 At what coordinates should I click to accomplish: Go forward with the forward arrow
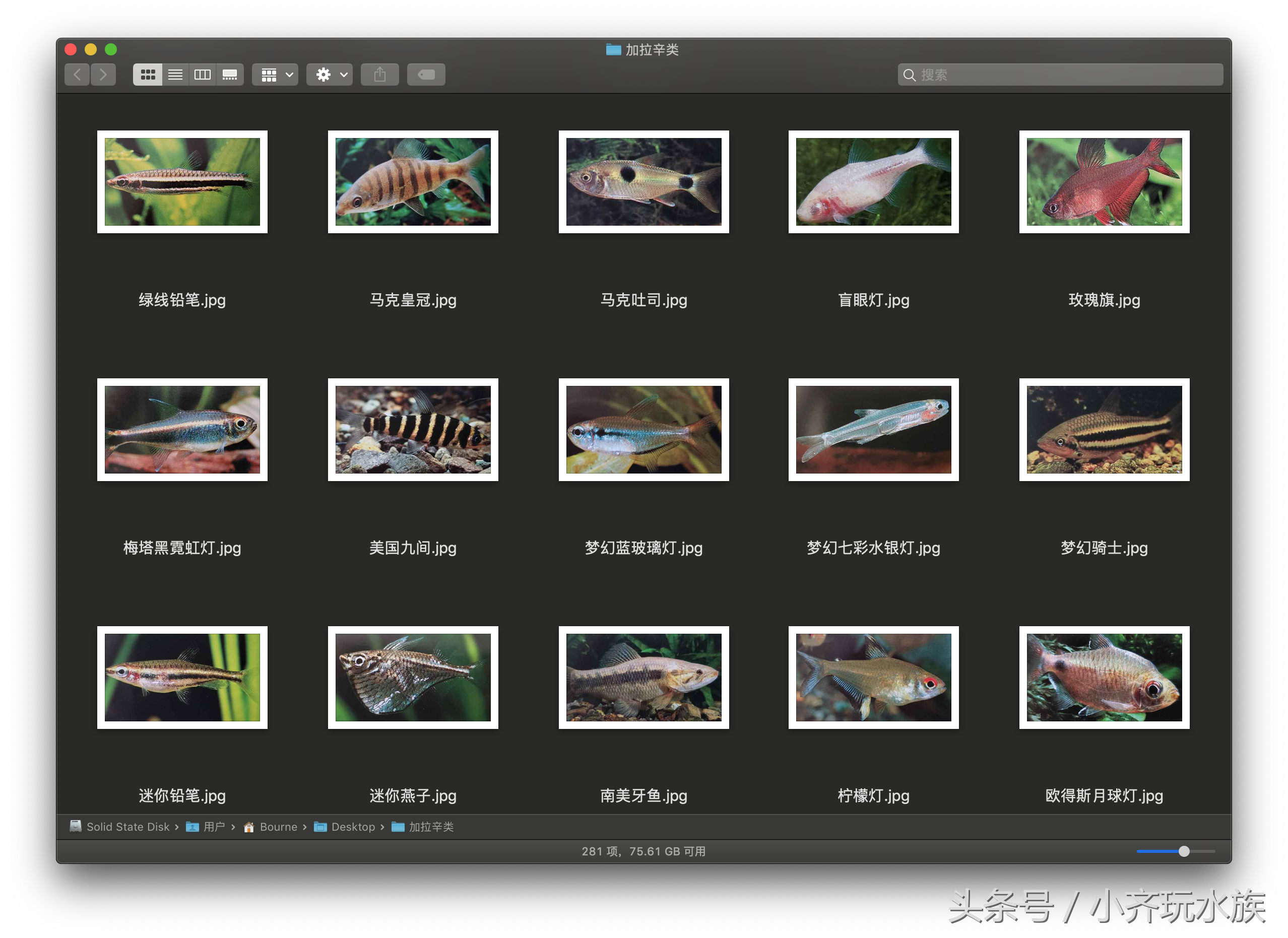point(103,75)
